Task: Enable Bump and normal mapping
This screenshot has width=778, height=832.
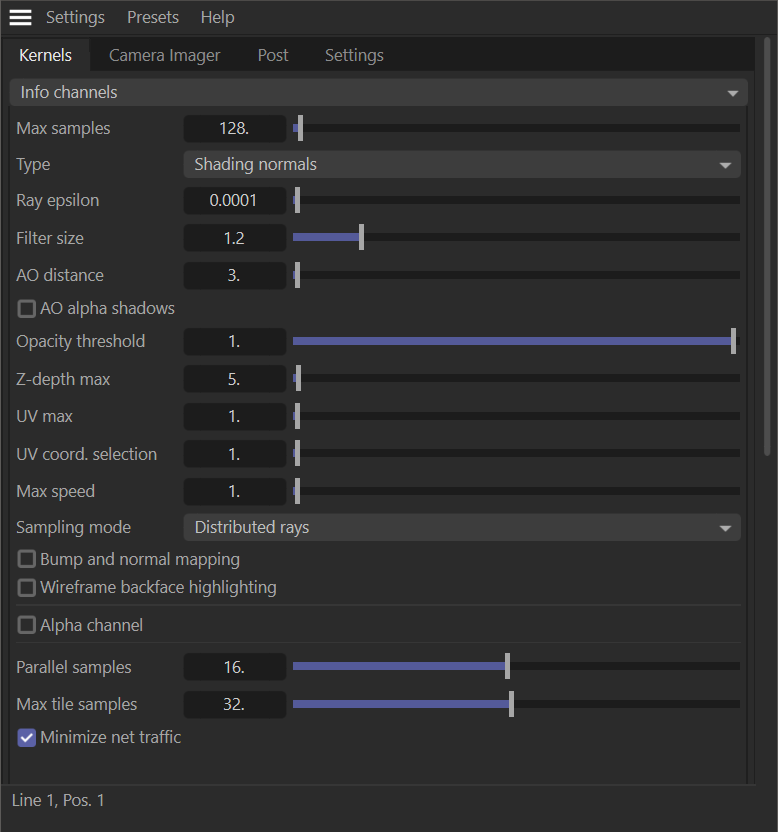Action: point(27,559)
